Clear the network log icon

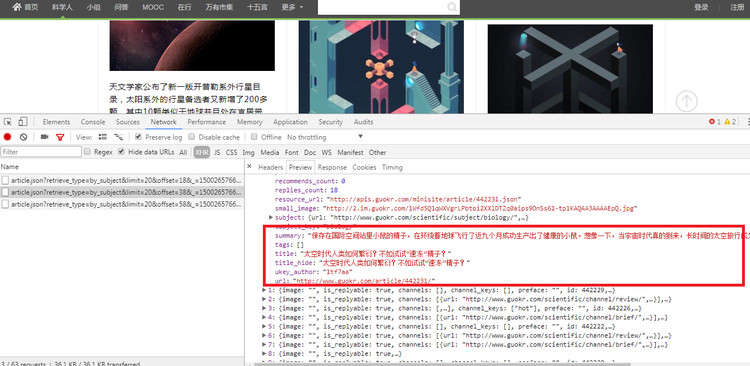pyautogui.click(x=23, y=137)
